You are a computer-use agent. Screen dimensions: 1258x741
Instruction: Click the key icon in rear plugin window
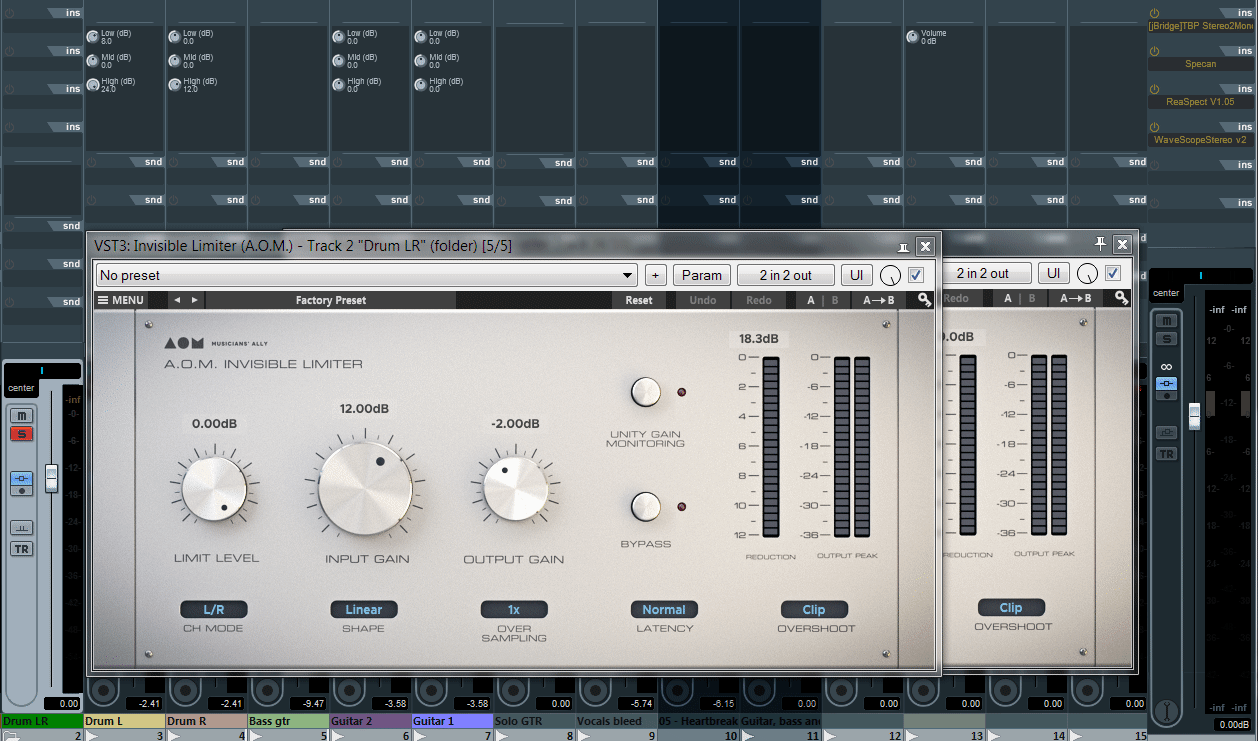tap(1122, 297)
